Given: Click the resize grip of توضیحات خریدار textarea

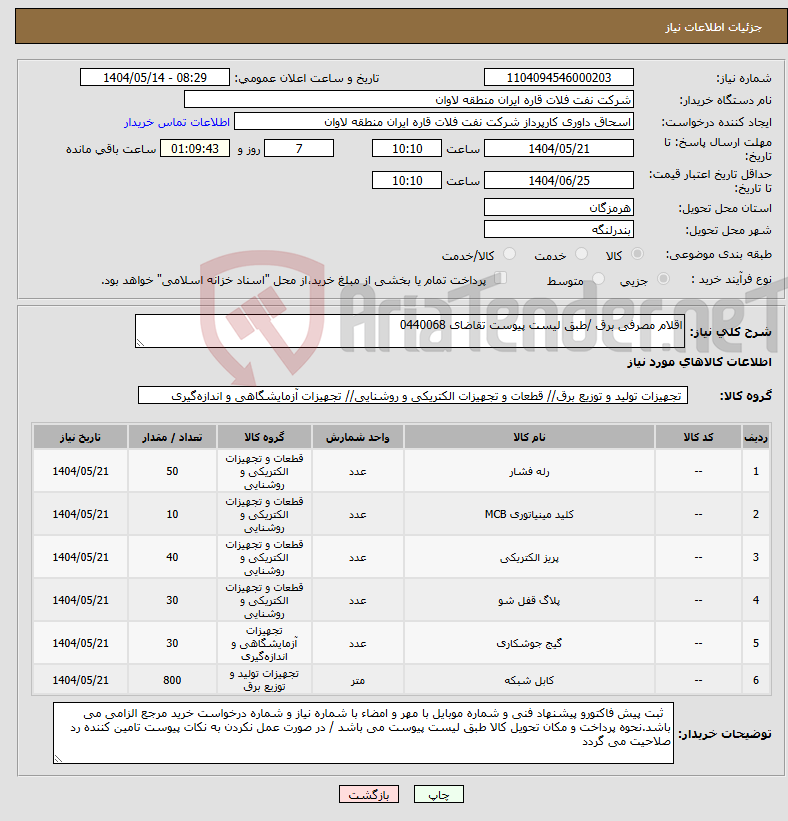Looking at the screenshot, I should point(58,759).
